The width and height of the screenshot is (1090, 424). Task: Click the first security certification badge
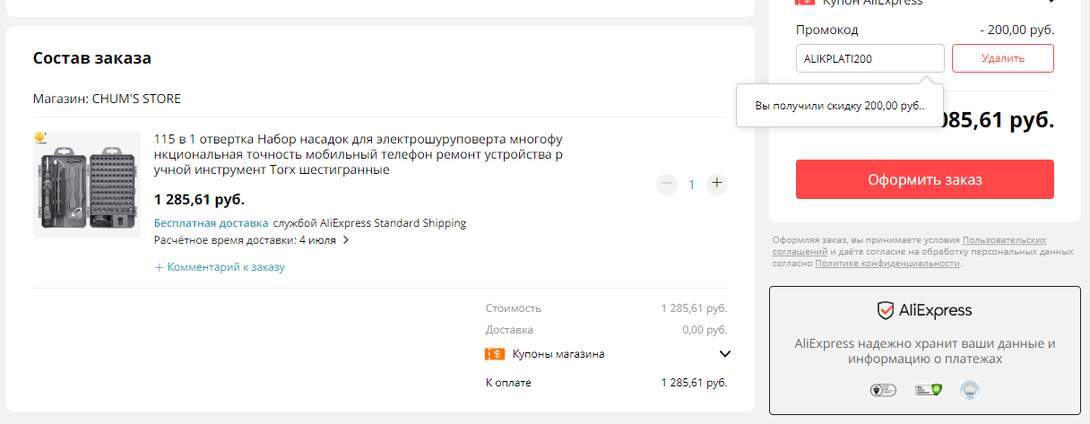882,389
